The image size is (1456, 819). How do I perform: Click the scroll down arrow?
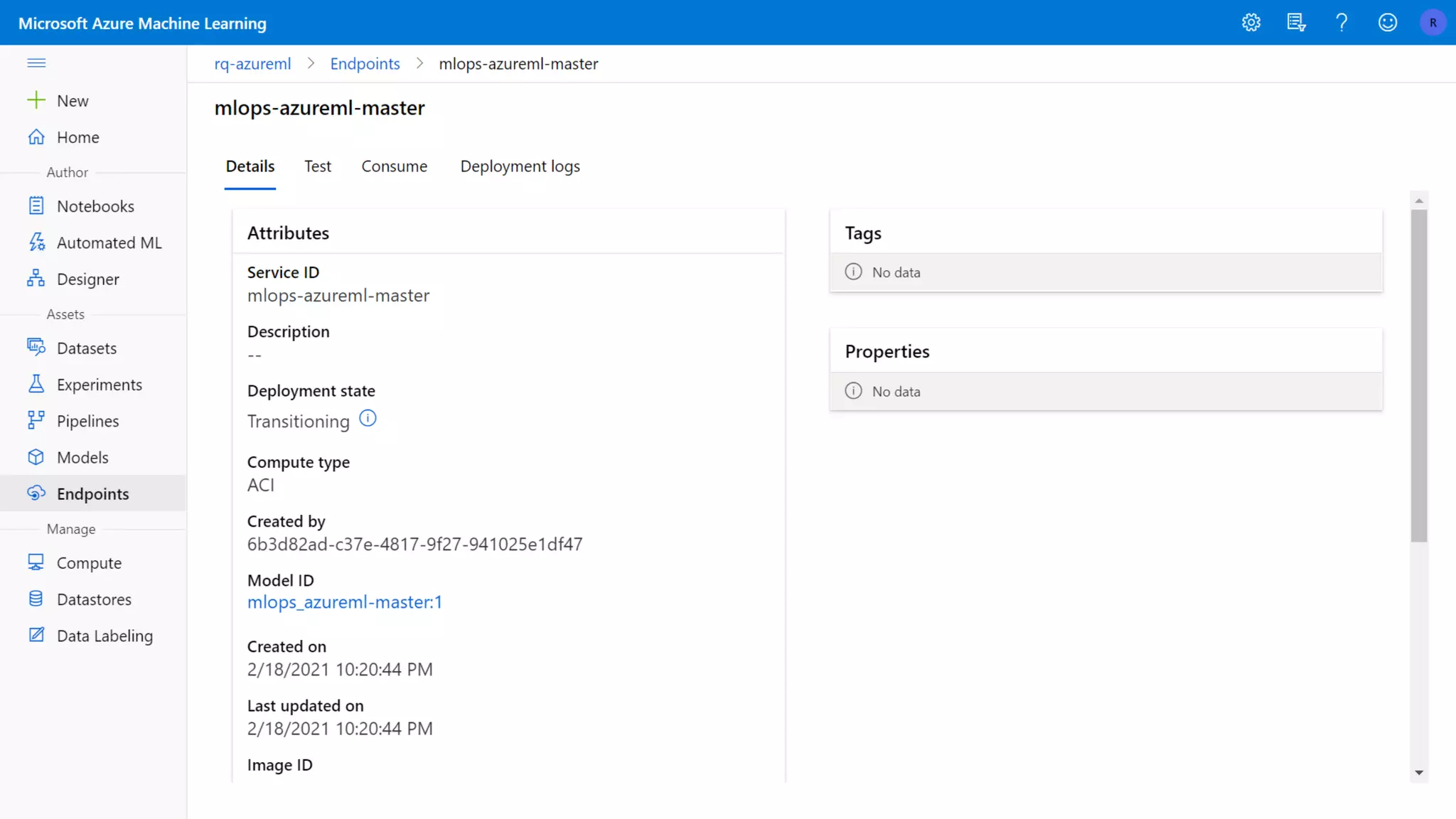pyautogui.click(x=1419, y=773)
